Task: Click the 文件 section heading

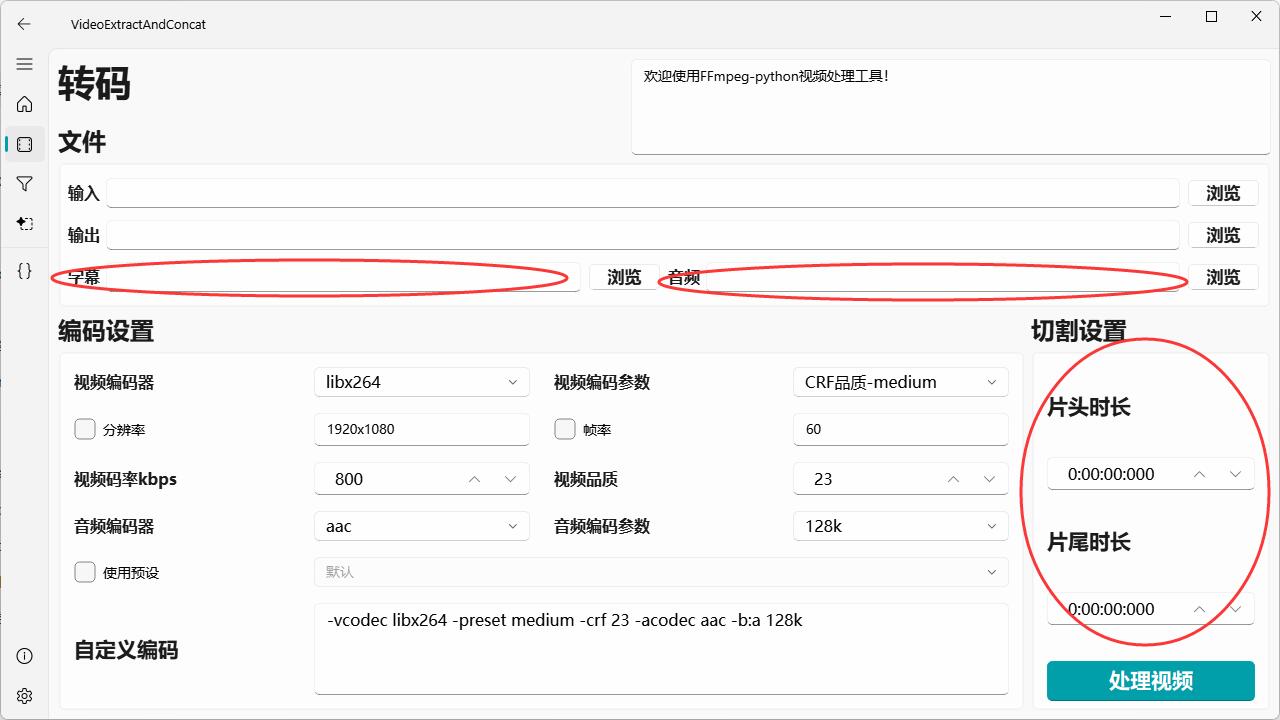Action: click(82, 142)
